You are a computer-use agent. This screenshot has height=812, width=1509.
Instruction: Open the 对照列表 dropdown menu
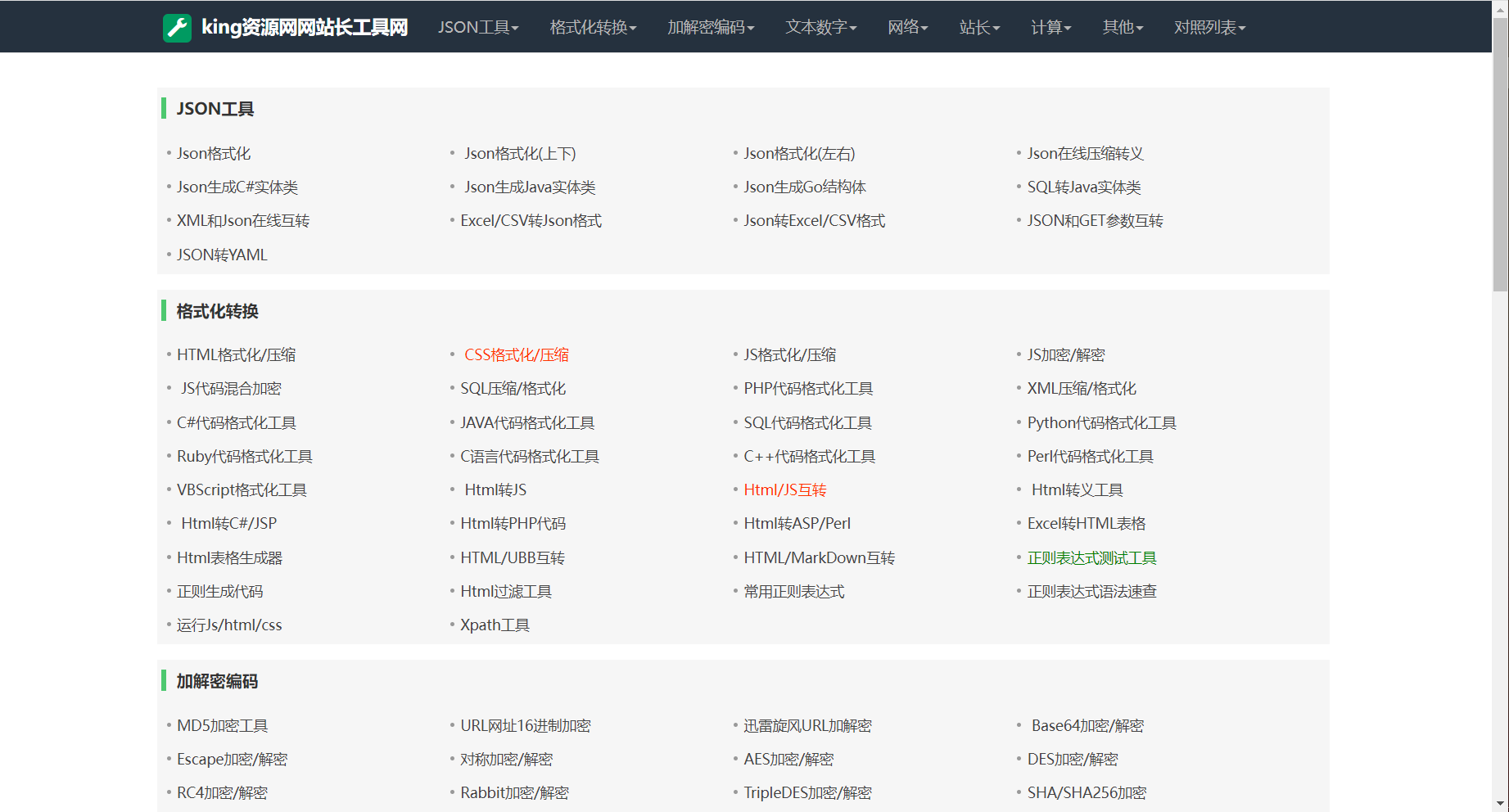tap(1209, 27)
